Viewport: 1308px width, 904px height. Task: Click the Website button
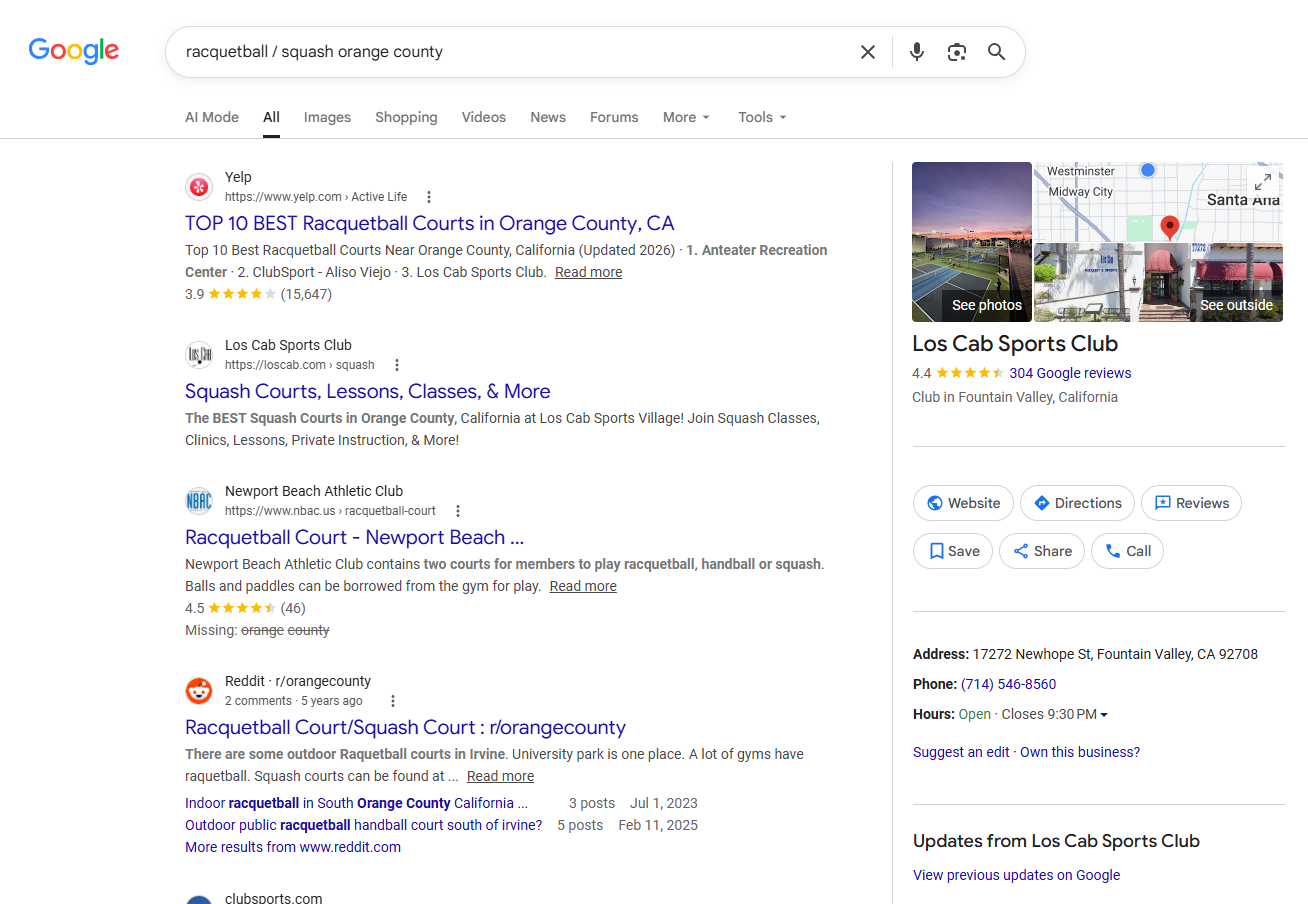point(963,503)
